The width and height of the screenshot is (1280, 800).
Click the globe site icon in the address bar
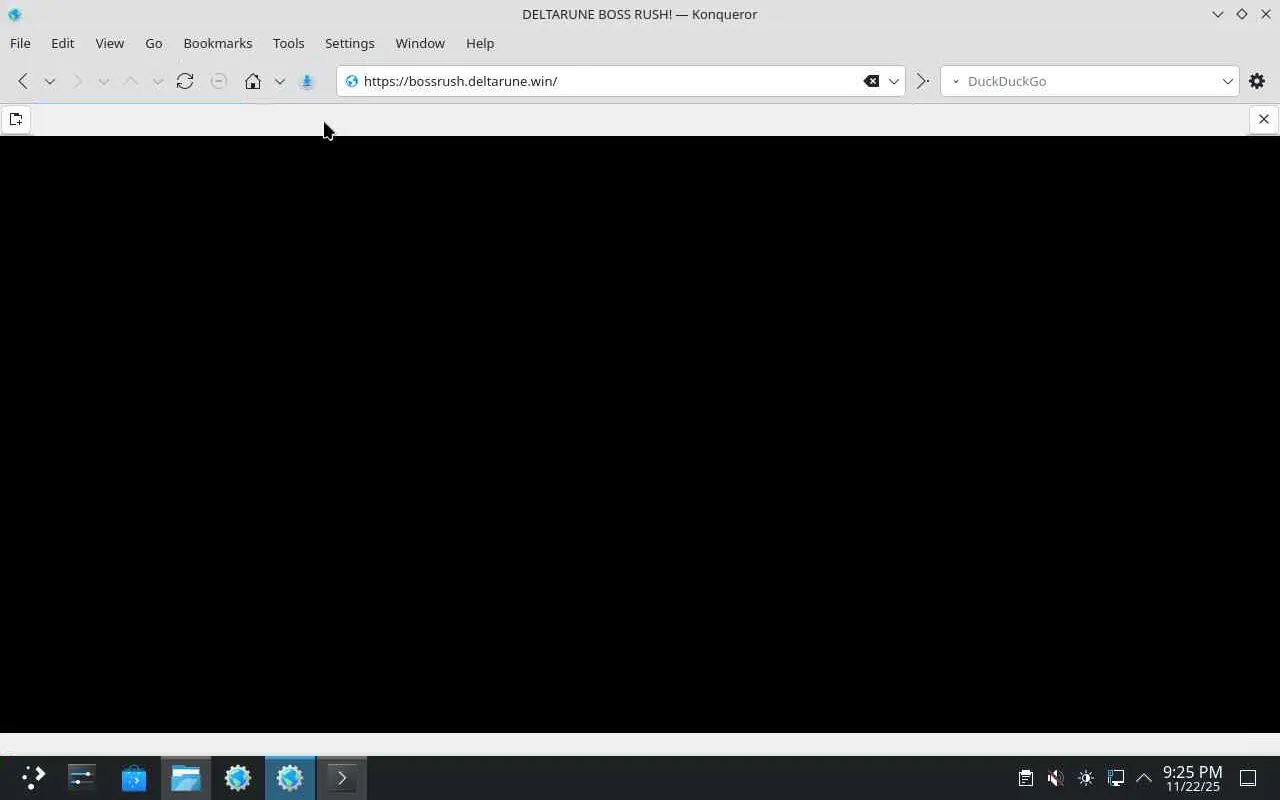click(351, 81)
